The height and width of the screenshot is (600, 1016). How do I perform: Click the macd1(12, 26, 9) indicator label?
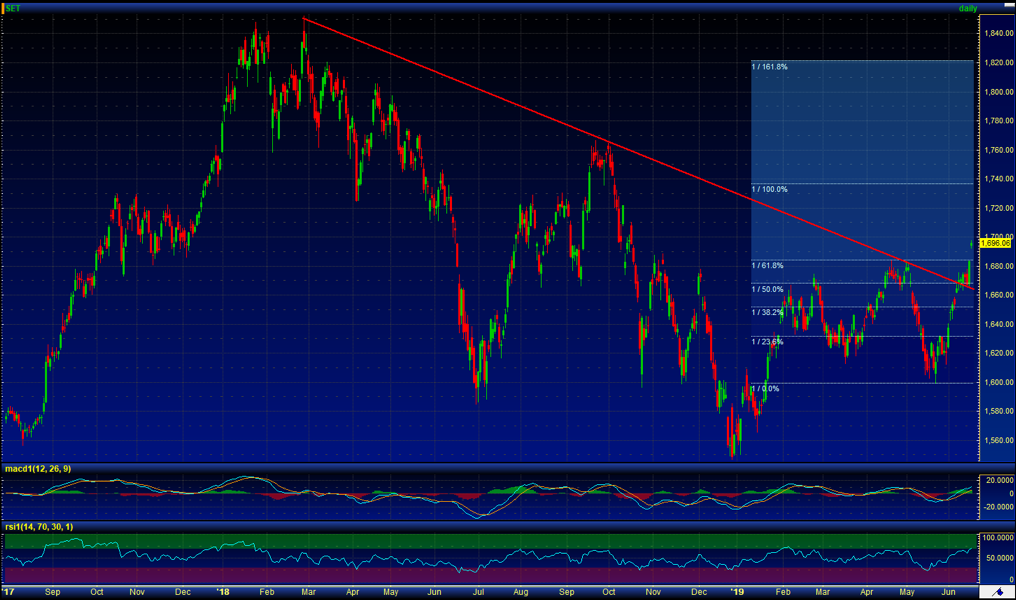37,469
